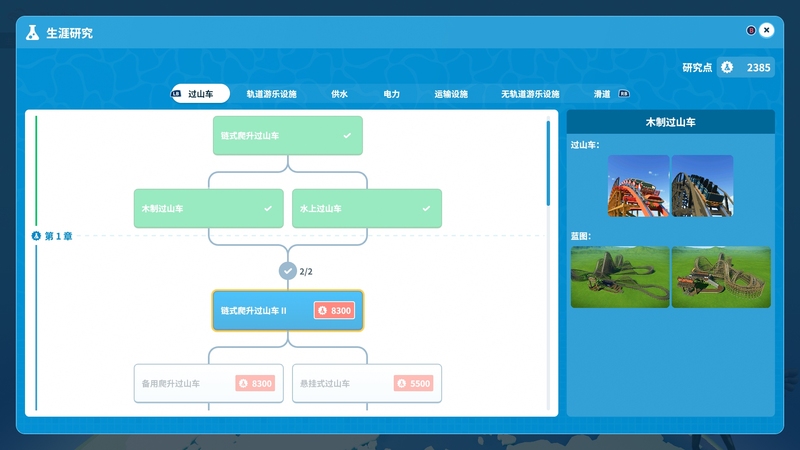Click the flask icon beside 生涯研究
The image size is (800, 450).
32,32
